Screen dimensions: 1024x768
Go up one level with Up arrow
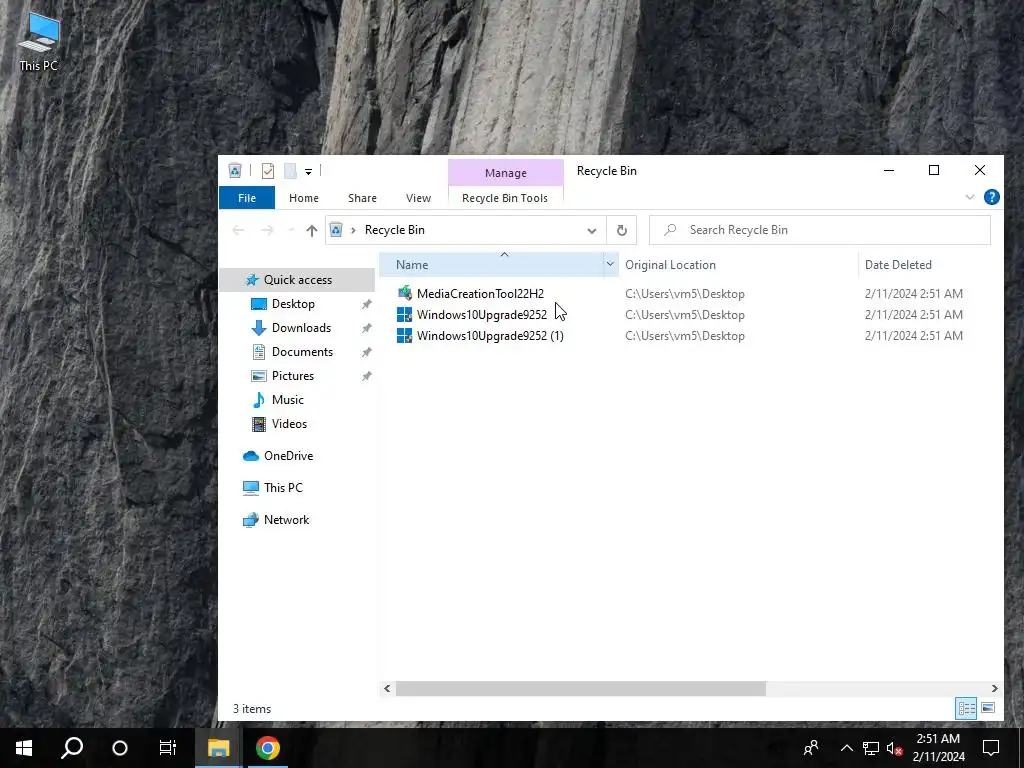click(312, 231)
